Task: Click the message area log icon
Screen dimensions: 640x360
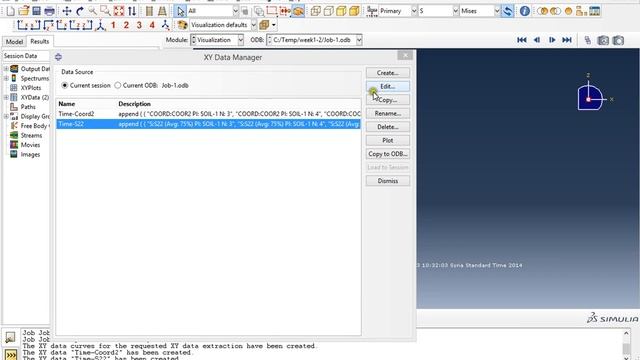Action: pyautogui.click(x=10, y=337)
